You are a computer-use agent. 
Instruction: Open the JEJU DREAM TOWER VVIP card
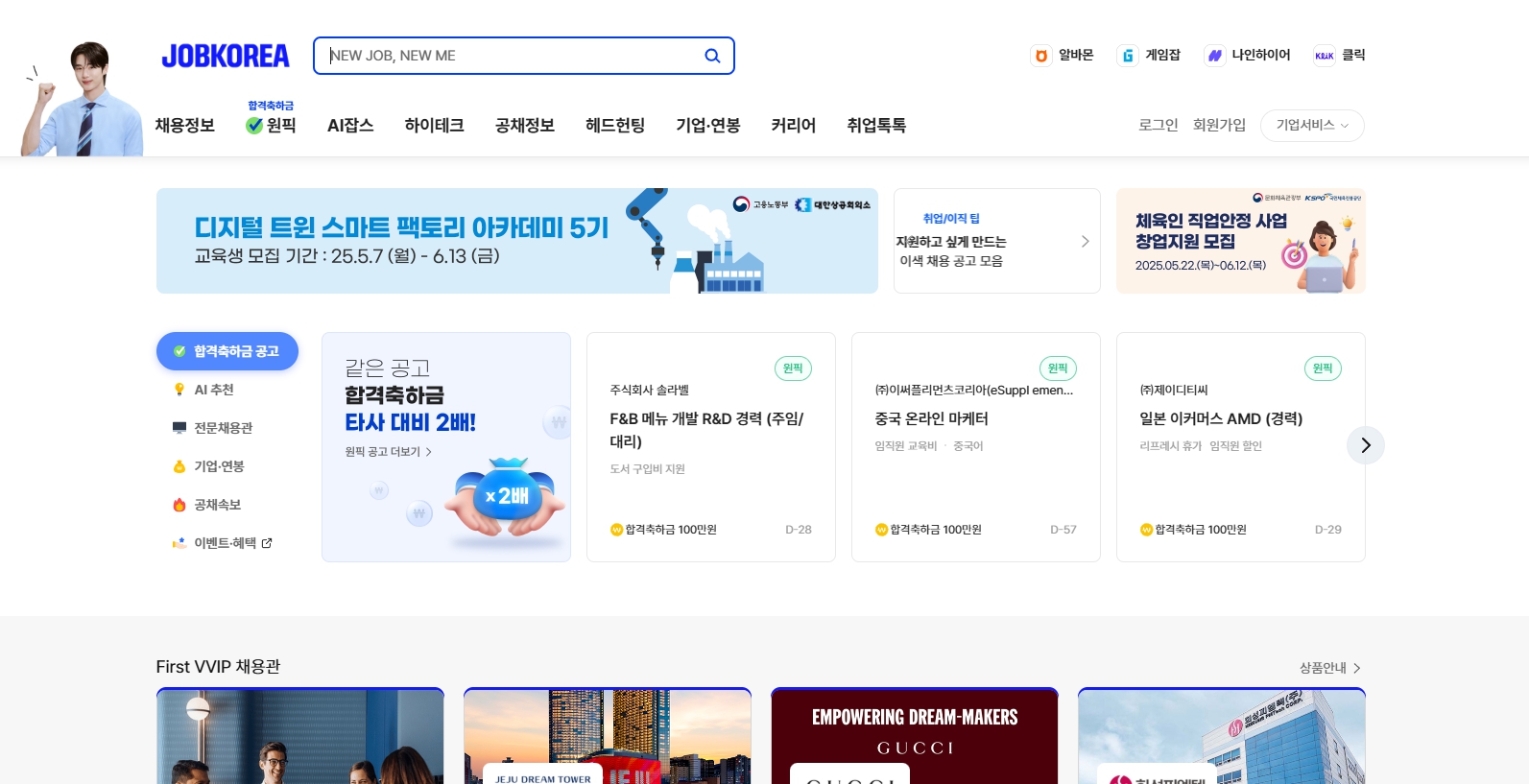[608, 736]
